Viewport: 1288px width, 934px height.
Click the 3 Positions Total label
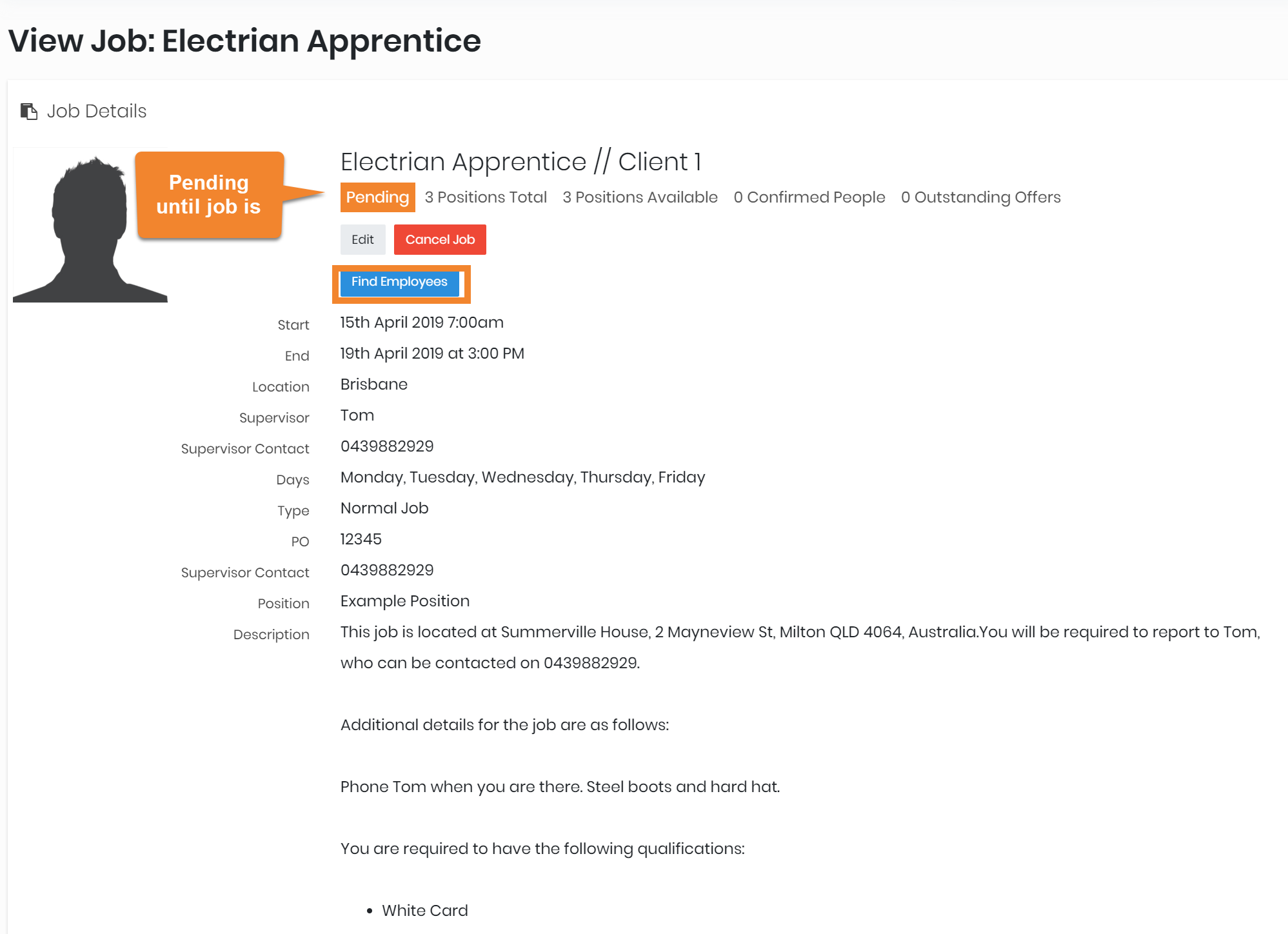[485, 197]
